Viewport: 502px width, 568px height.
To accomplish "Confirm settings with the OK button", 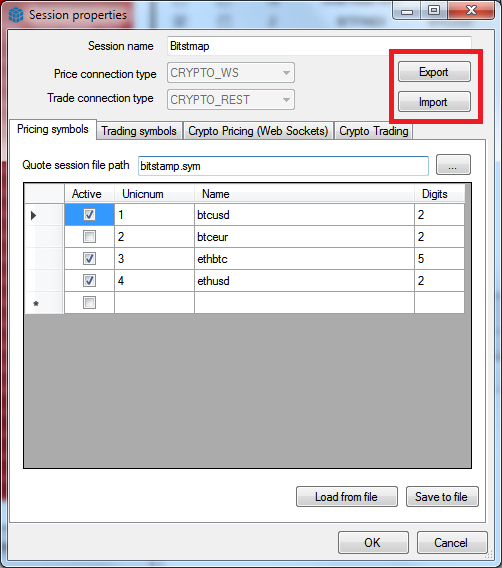I will 373,543.
